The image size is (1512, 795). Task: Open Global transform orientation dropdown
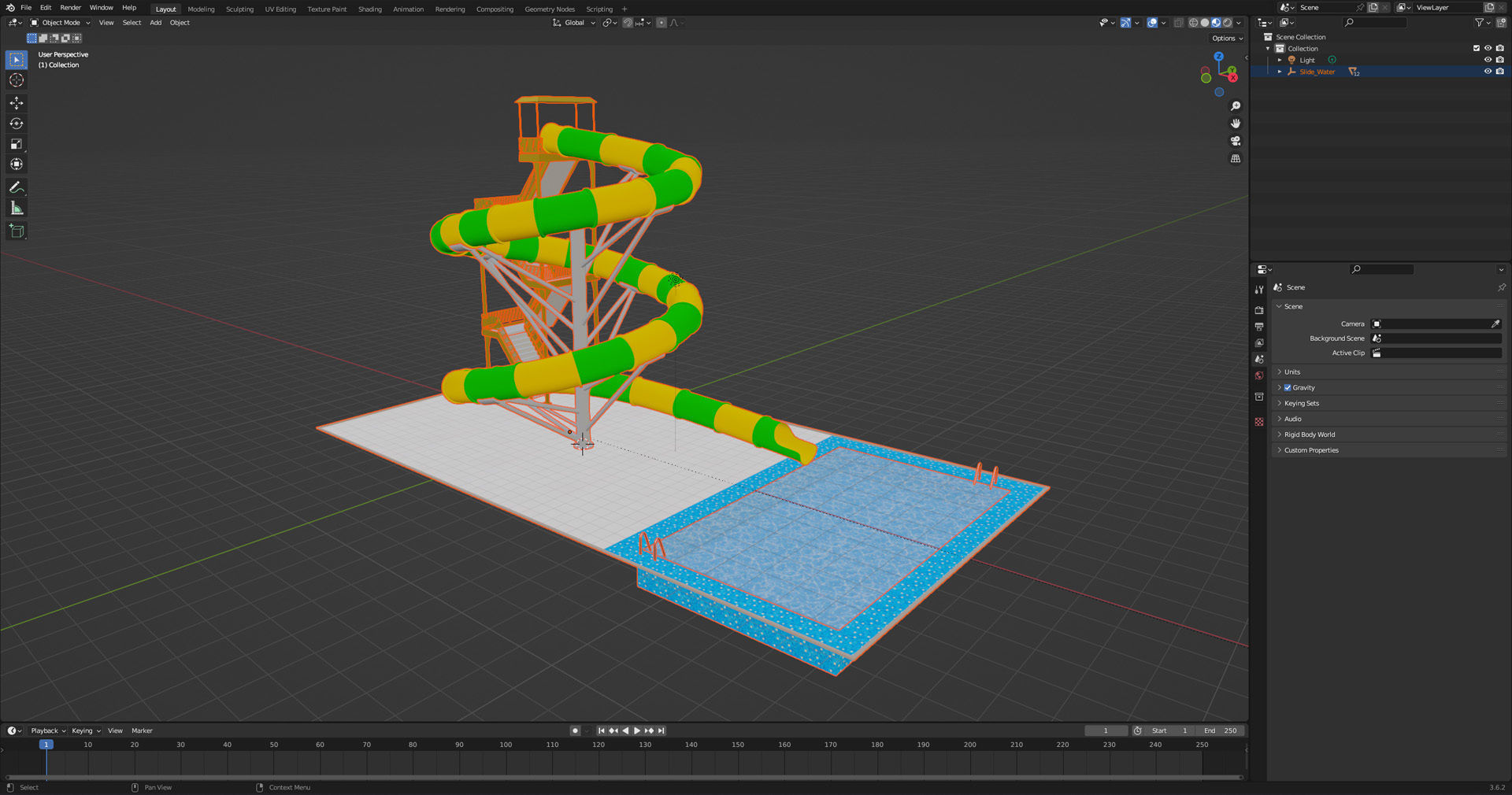[574, 23]
